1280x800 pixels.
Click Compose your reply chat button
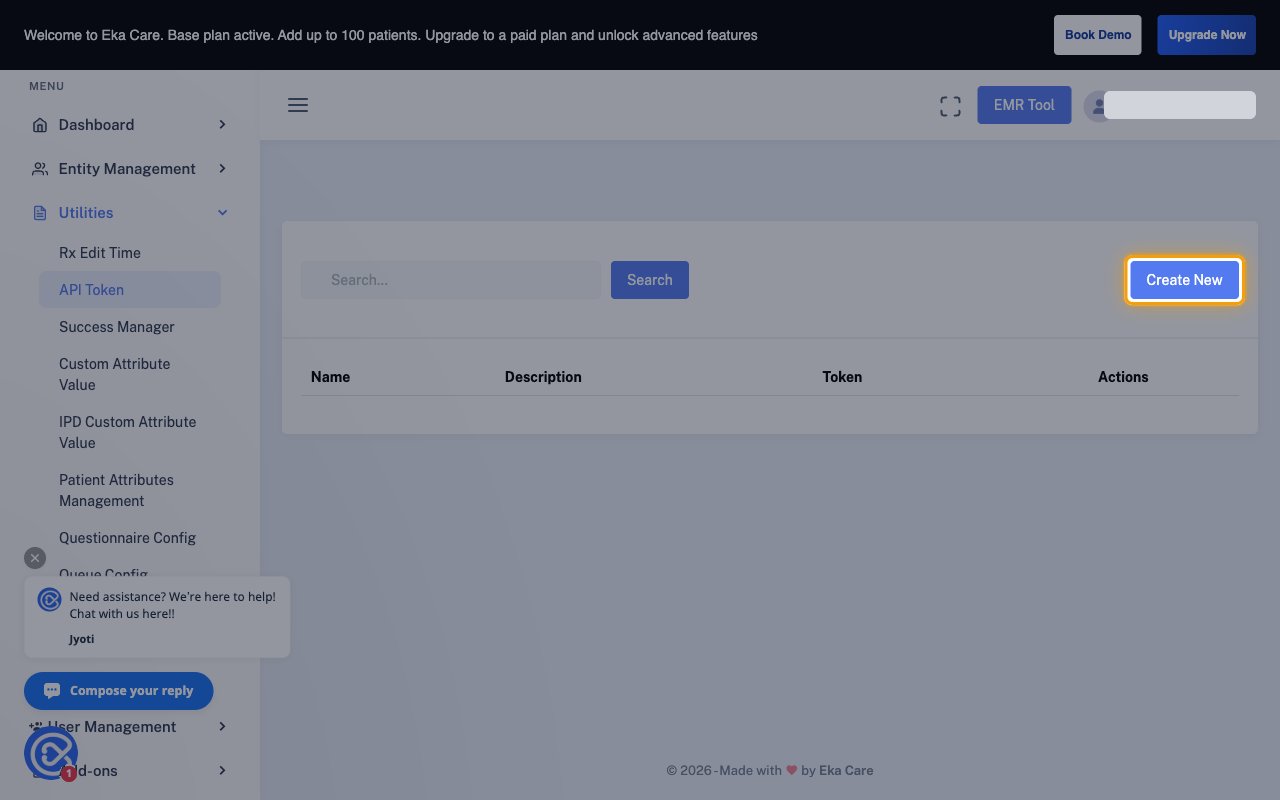[119, 691]
